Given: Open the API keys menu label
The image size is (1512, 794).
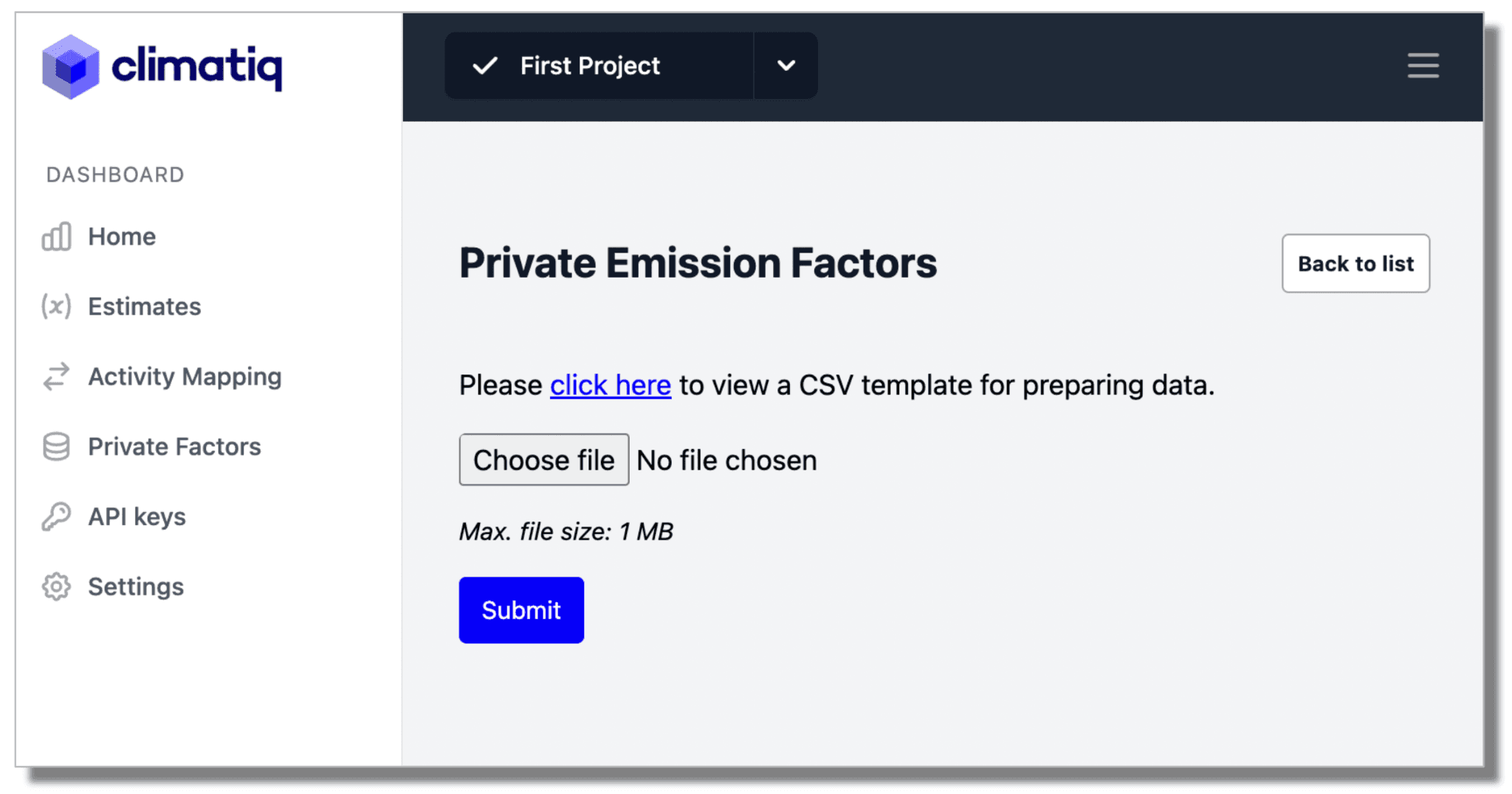Looking at the screenshot, I should point(137,517).
